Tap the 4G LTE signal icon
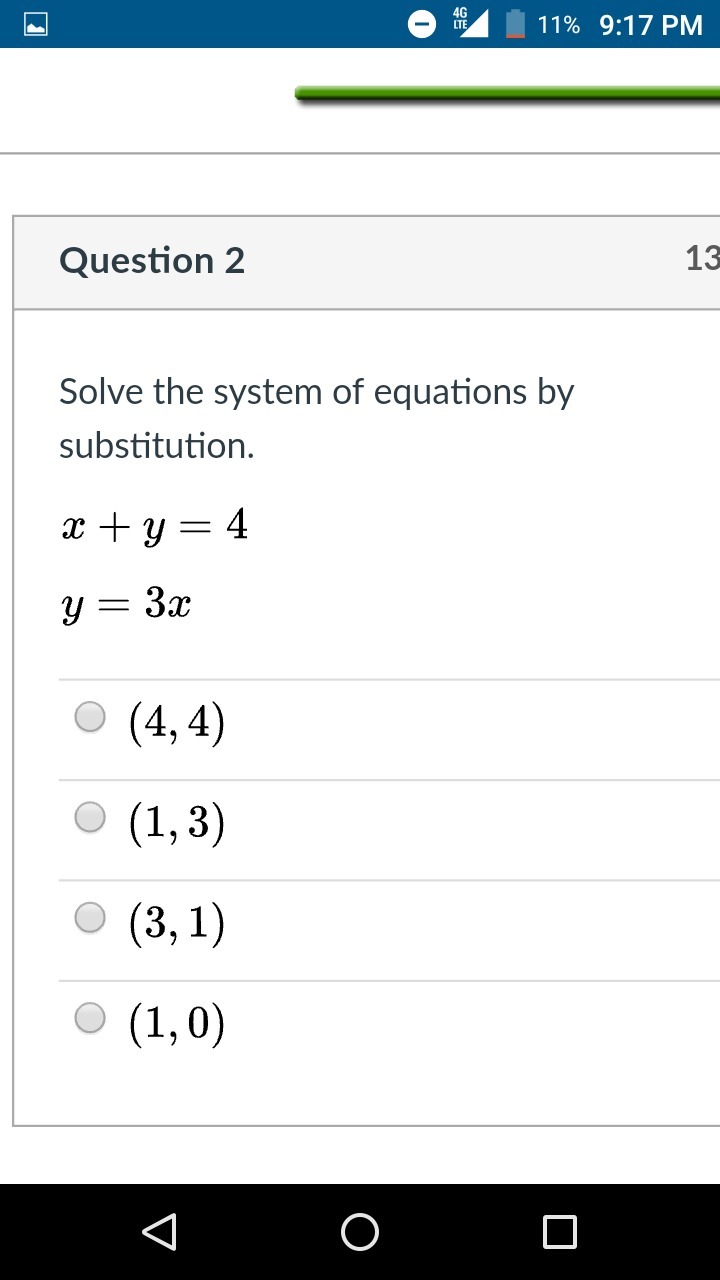The width and height of the screenshot is (720, 1280). [x=470, y=22]
